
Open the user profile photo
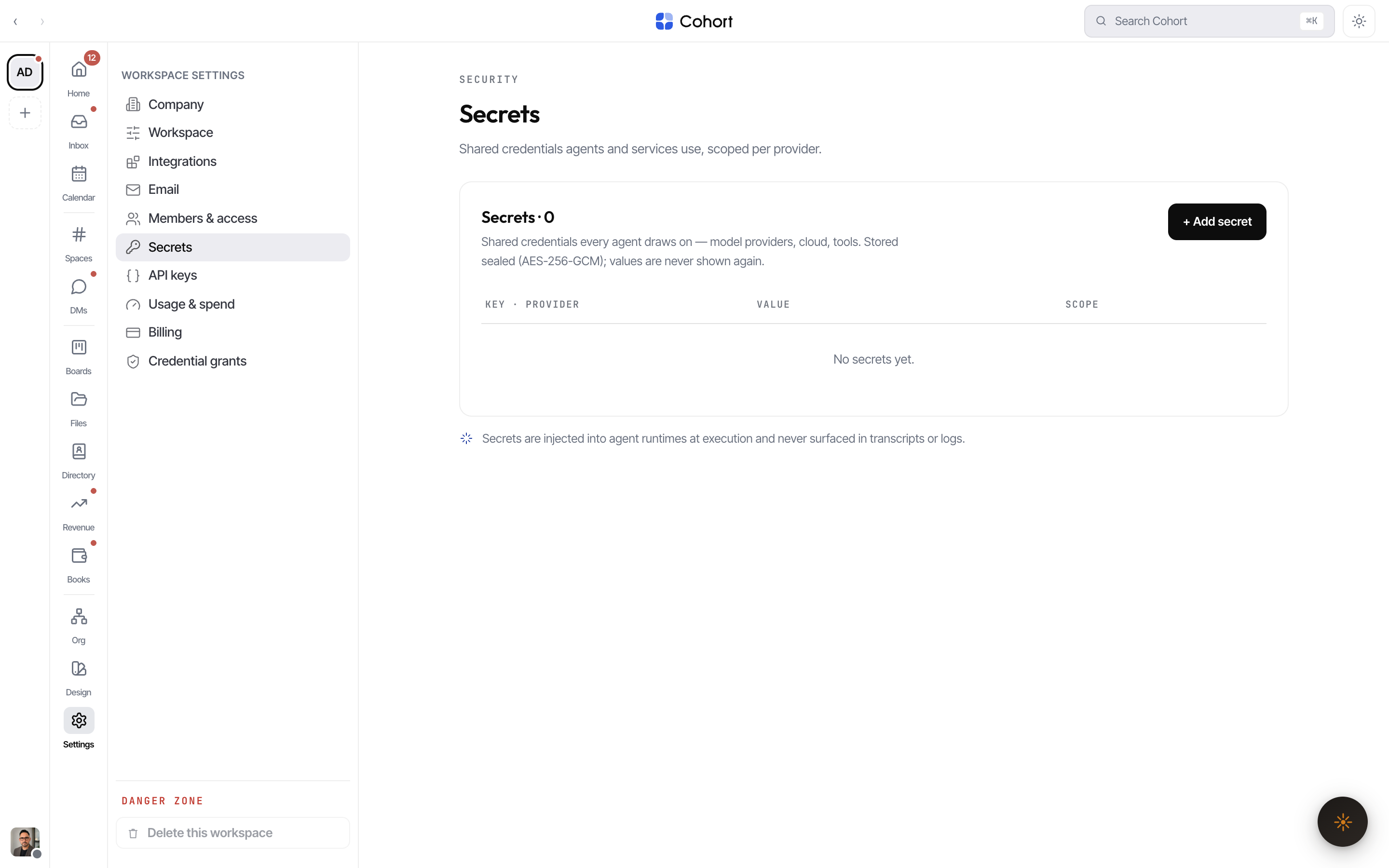25,841
